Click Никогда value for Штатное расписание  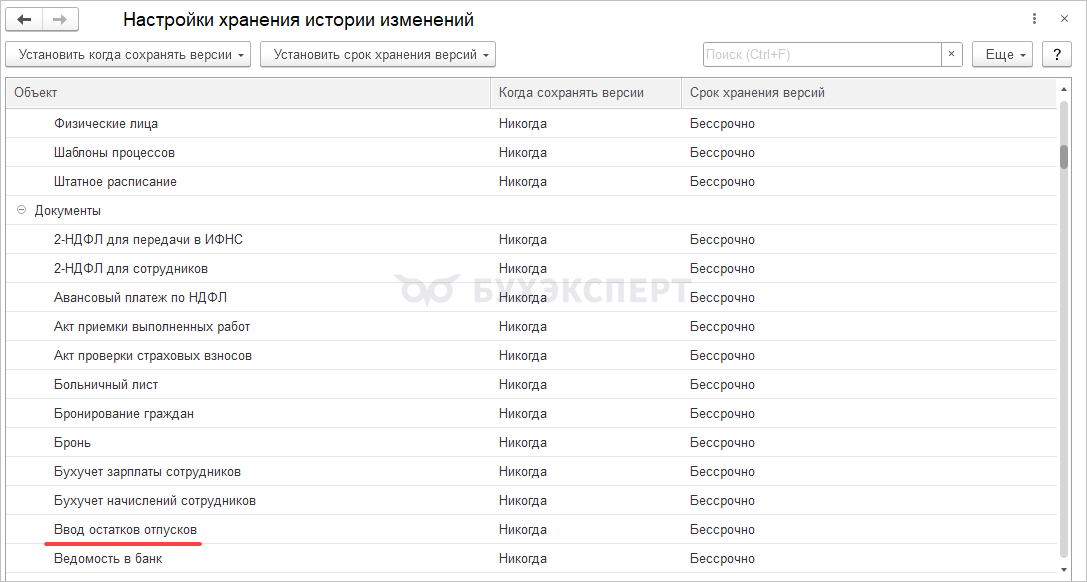[x=523, y=182]
